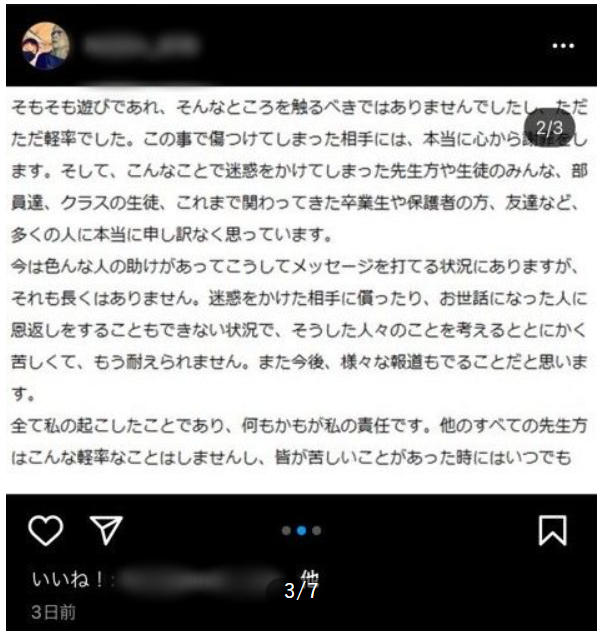Click the line 多くの人に本当に申し訳なく思っています
This screenshot has width=602, height=631.
pos(171,235)
